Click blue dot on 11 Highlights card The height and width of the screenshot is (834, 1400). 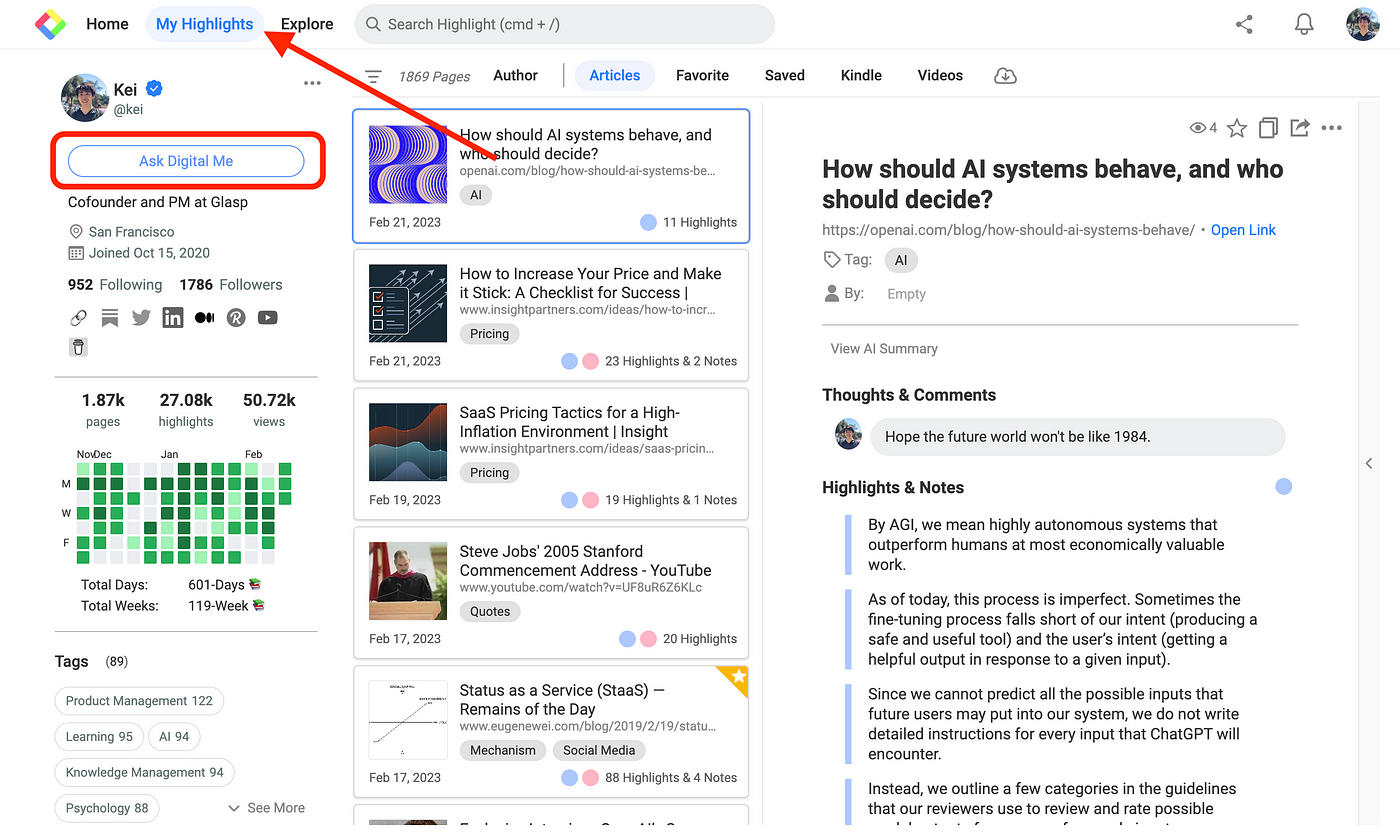[648, 222]
